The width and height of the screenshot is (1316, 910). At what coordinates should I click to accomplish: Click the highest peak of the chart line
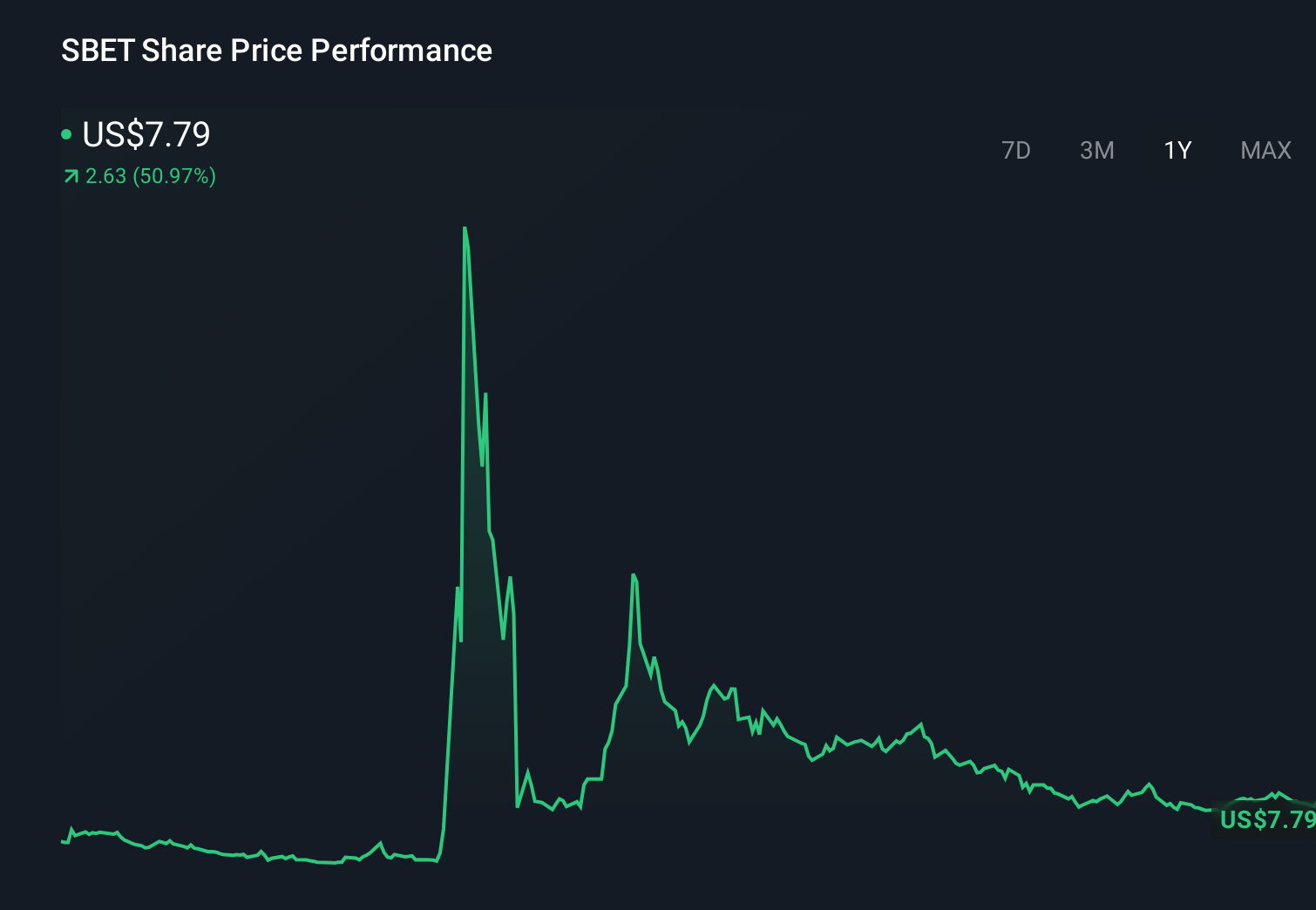465,228
